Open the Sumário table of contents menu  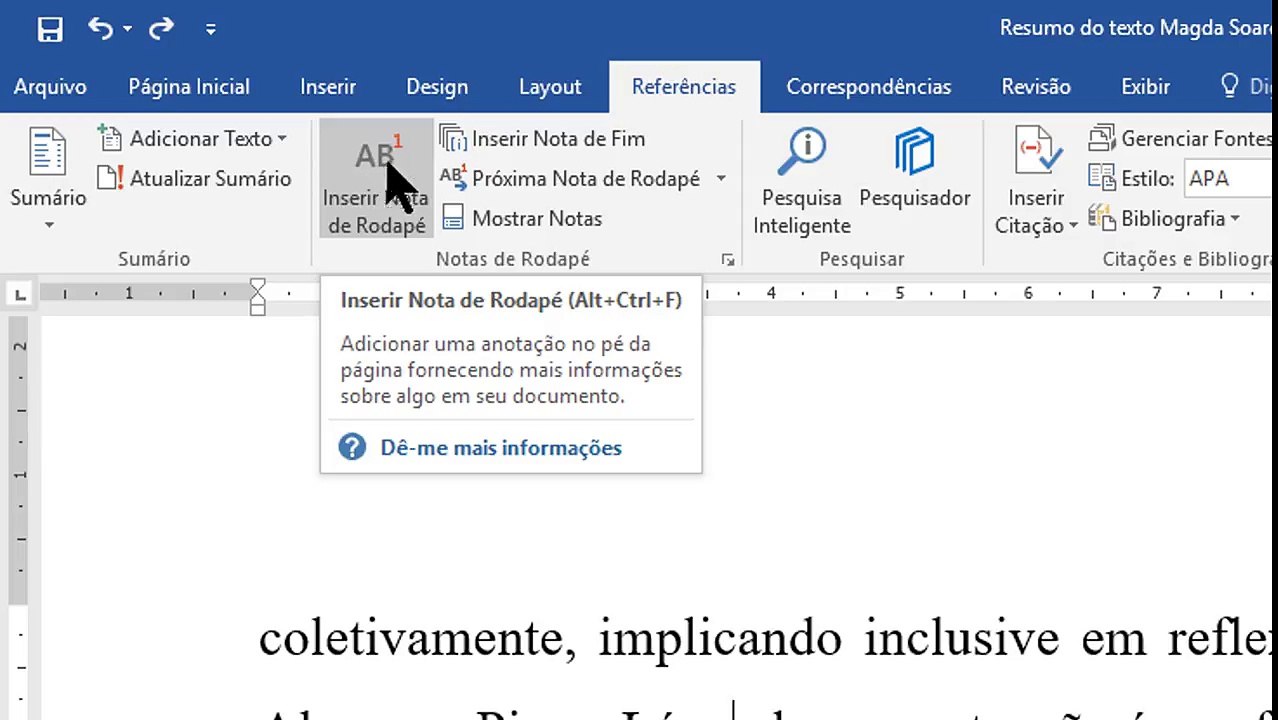49,180
